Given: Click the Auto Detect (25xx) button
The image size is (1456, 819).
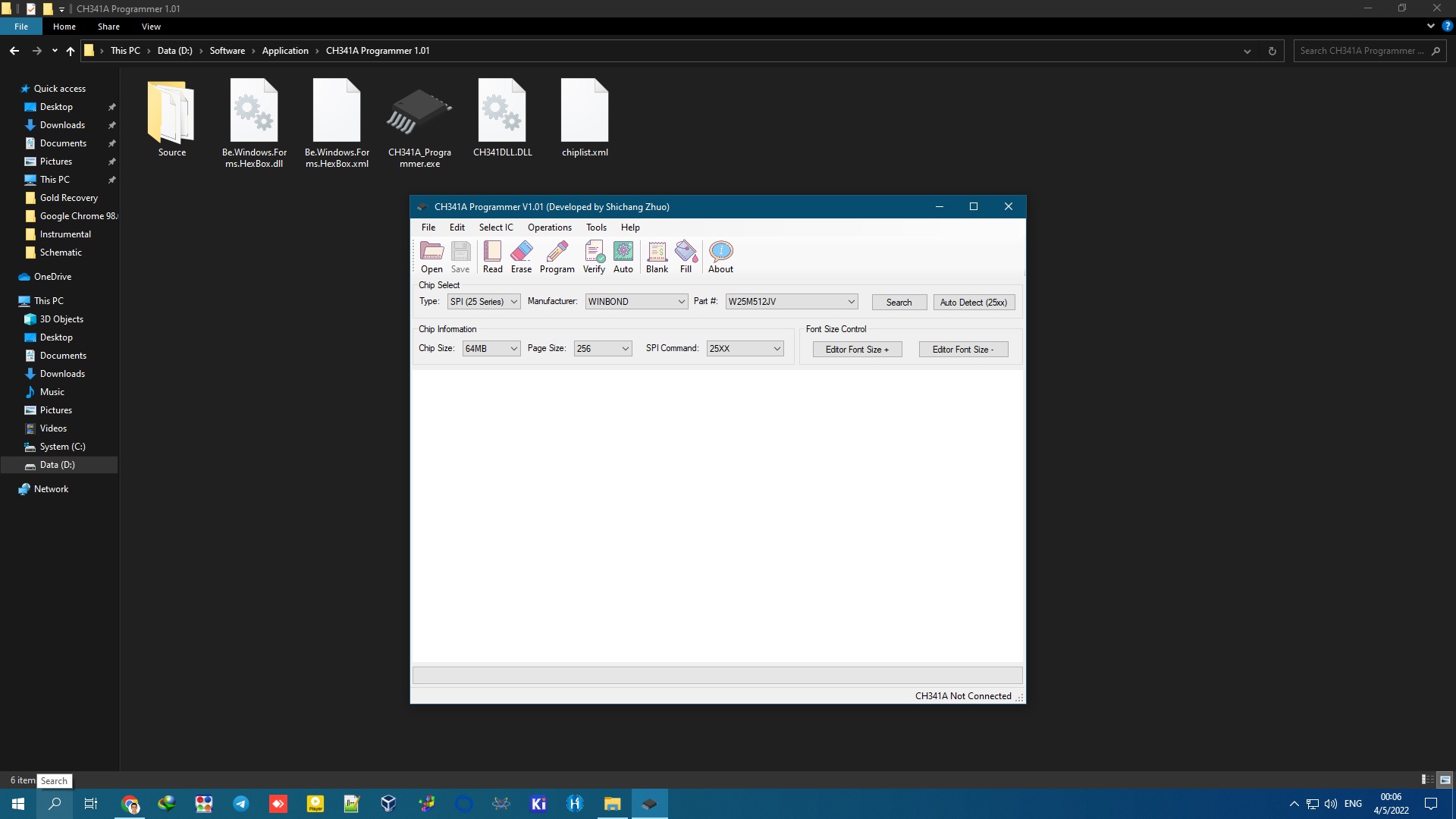Looking at the screenshot, I should [x=974, y=303].
